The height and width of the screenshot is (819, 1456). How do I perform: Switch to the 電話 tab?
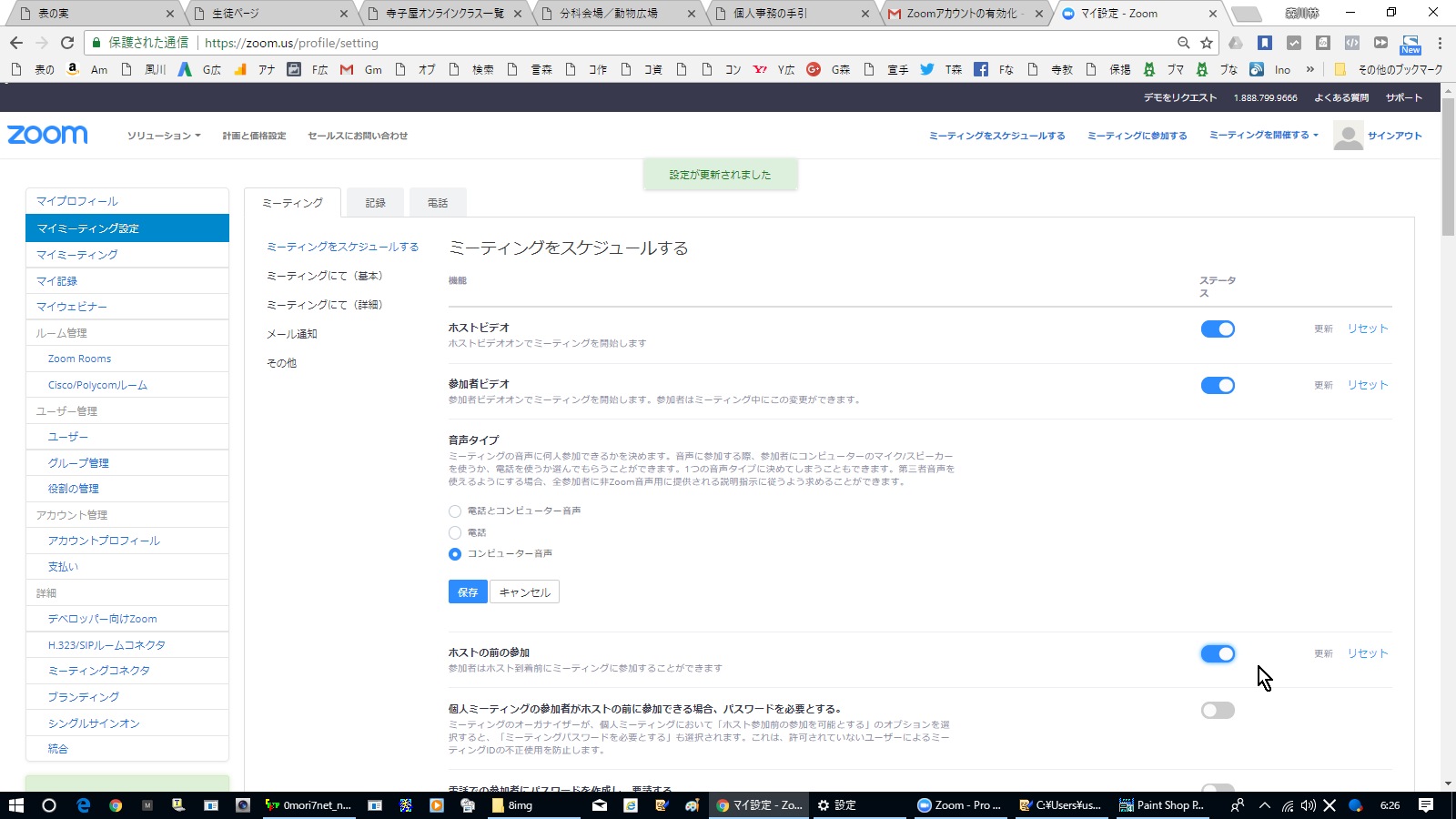point(438,203)
